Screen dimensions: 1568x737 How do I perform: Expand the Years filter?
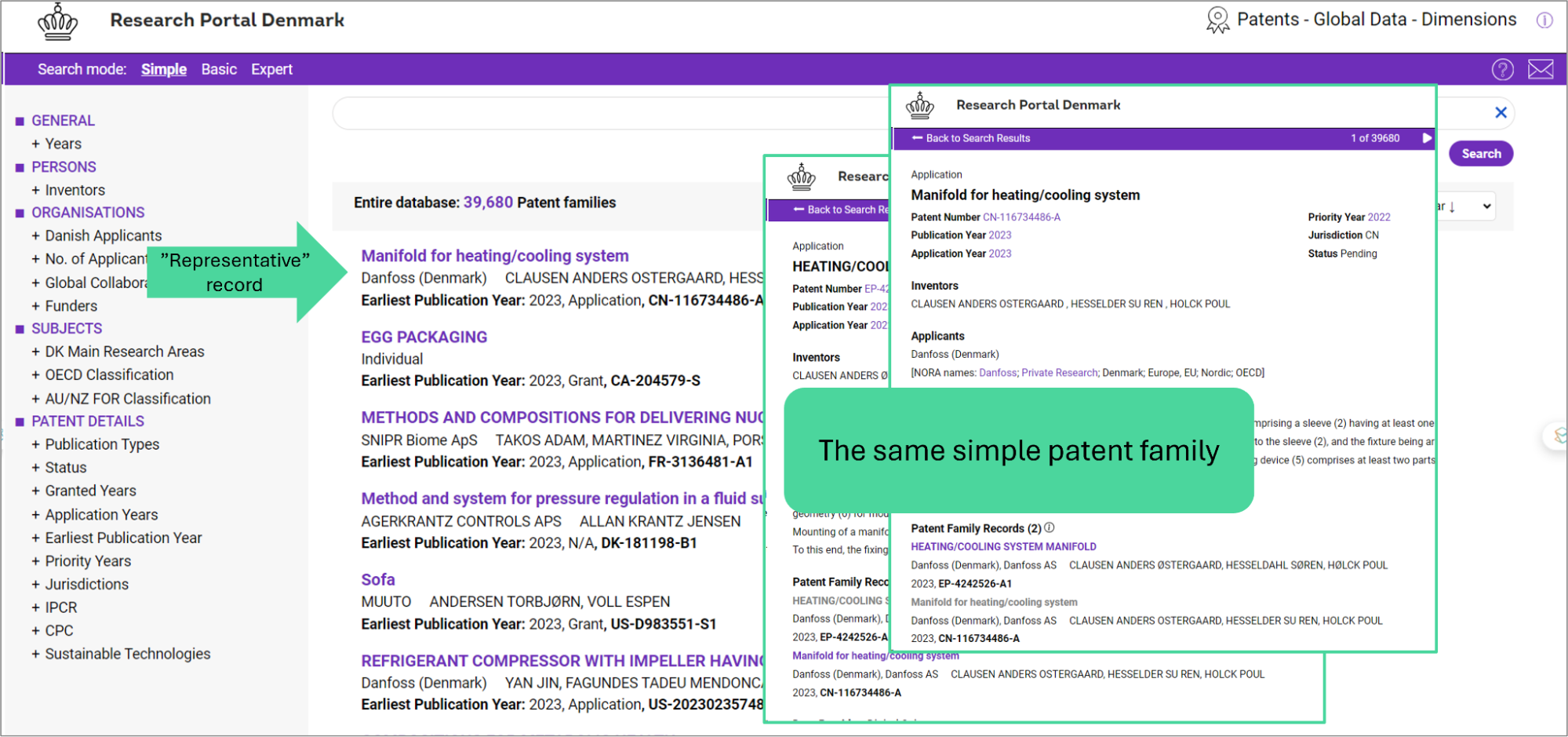click(62, 144)
